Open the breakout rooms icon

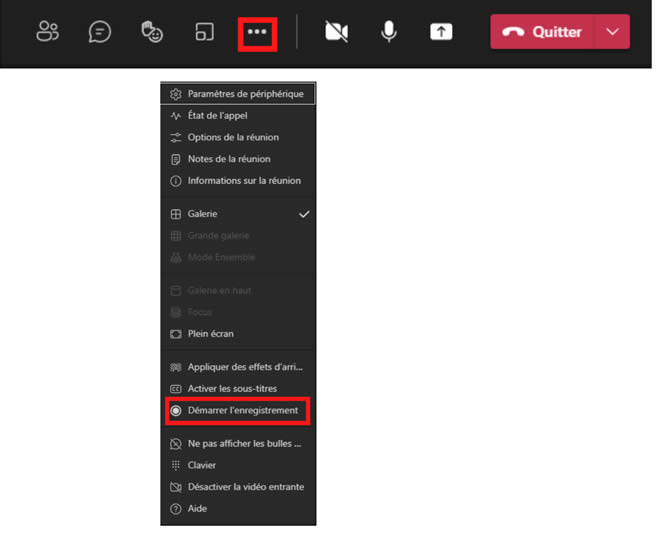coord(205,32)
